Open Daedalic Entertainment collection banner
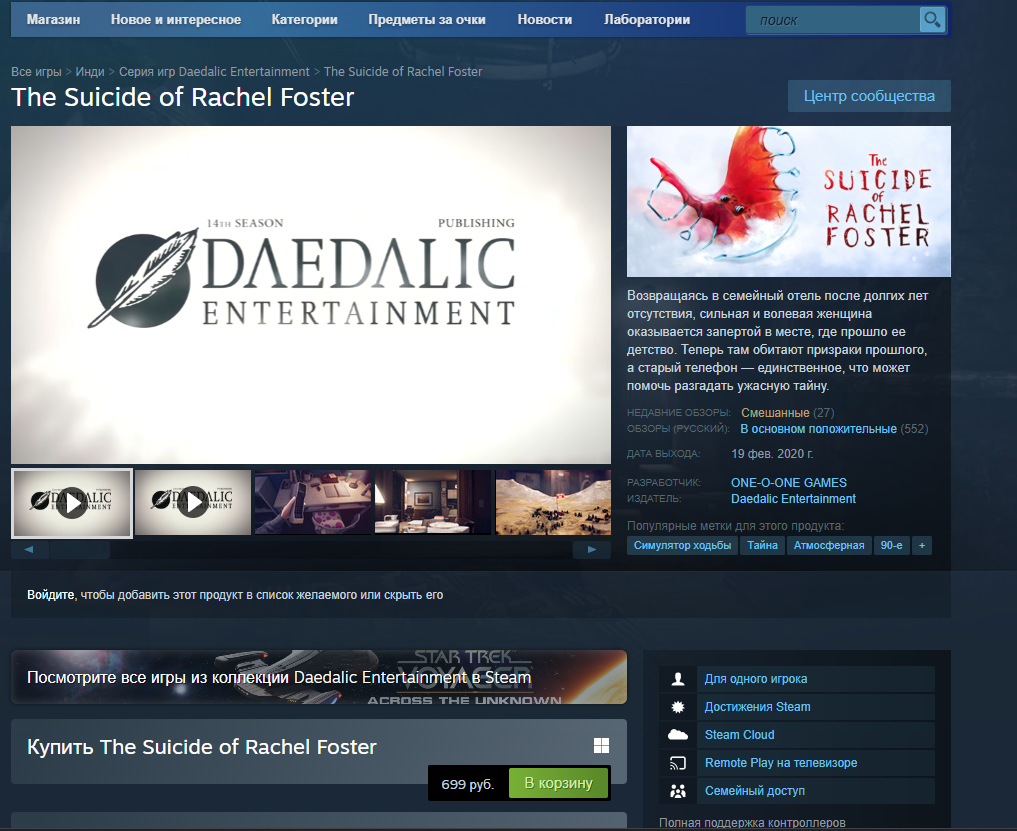Image resolution: width=1017 pixels, height=831 pixels. pos(319,677)
